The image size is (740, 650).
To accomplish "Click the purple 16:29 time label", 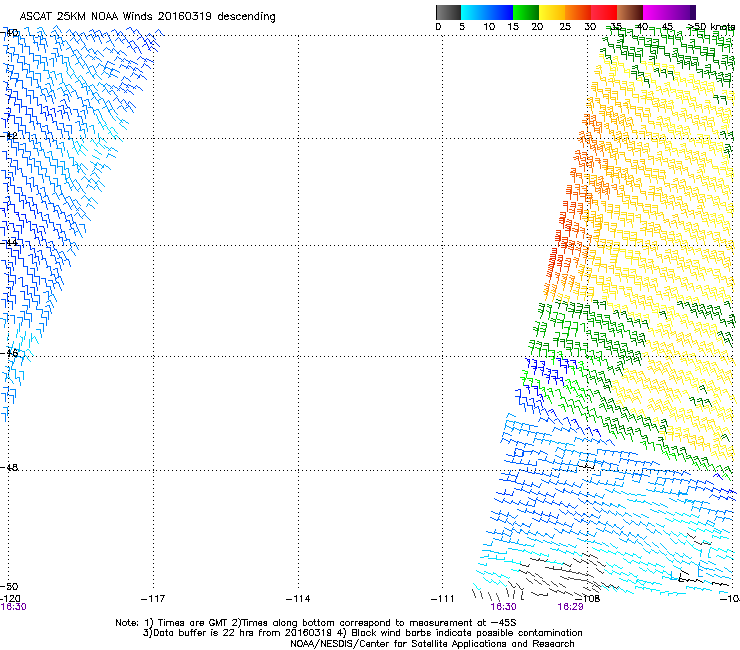I will click(x=571, y=607).
